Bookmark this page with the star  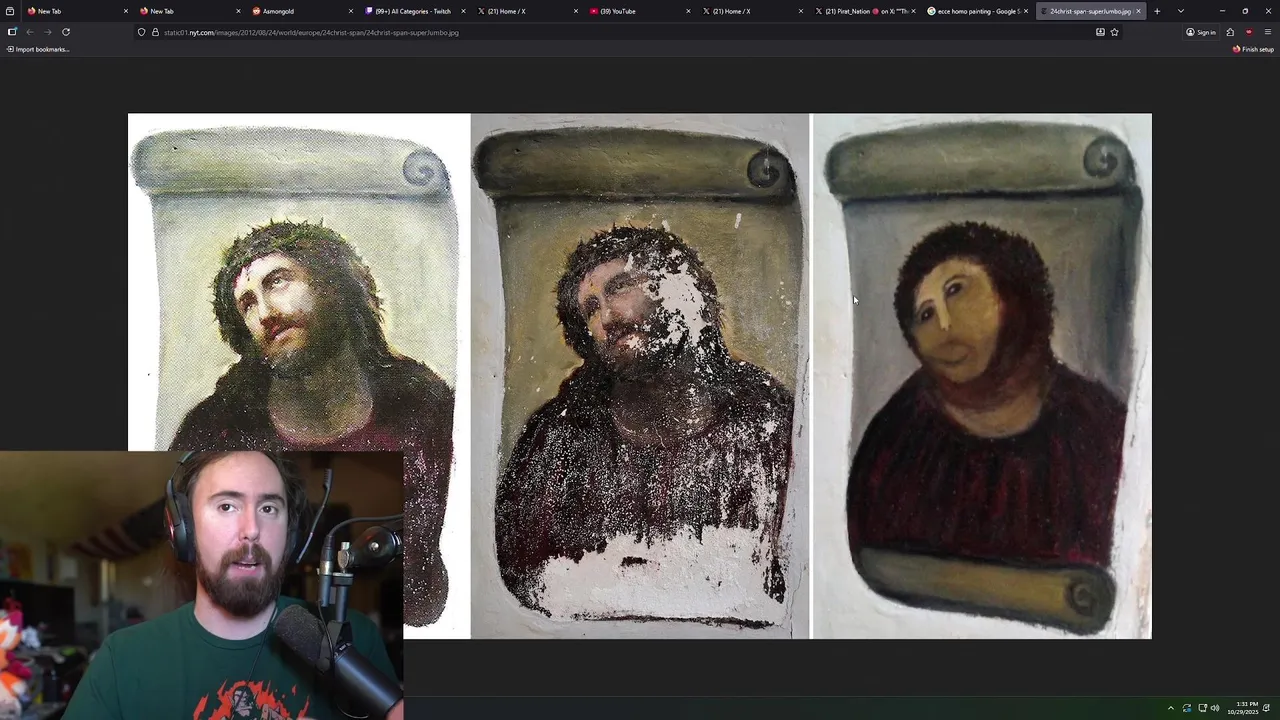tap(1114, 32)
